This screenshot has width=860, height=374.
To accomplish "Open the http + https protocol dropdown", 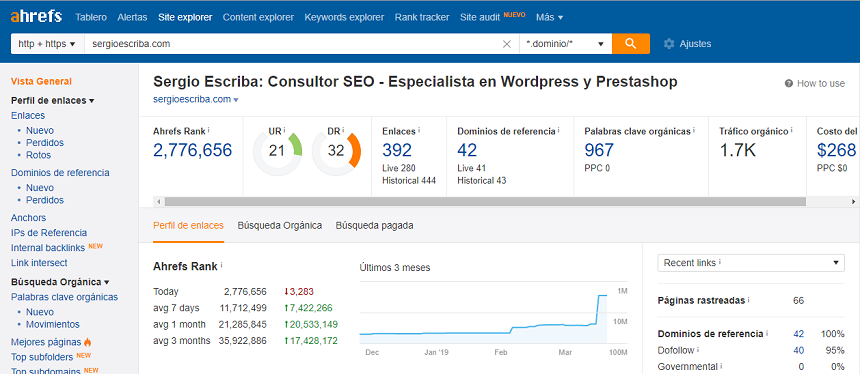I will coord(47,44).
